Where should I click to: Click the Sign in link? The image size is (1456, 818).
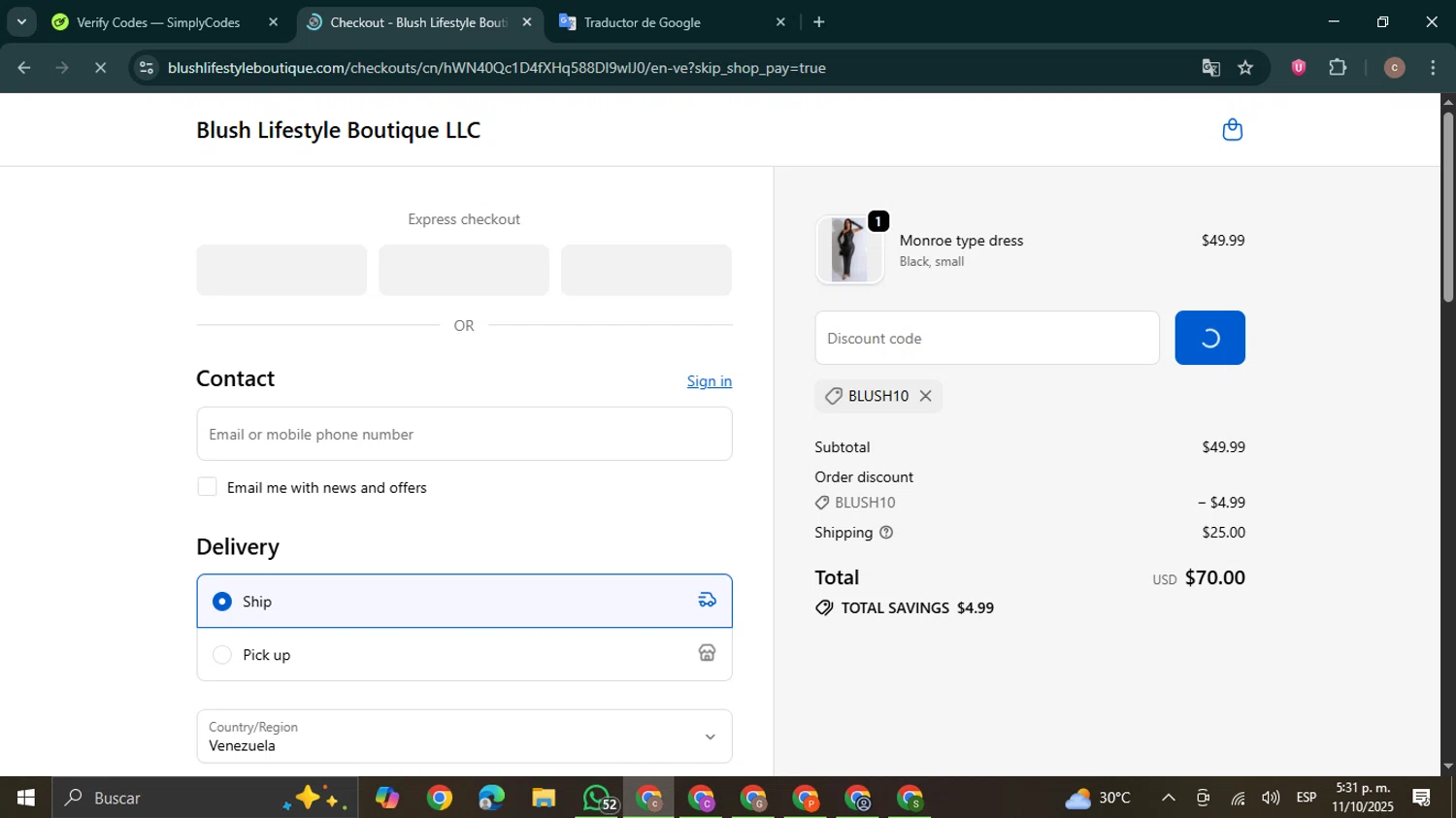coord(710,381)
